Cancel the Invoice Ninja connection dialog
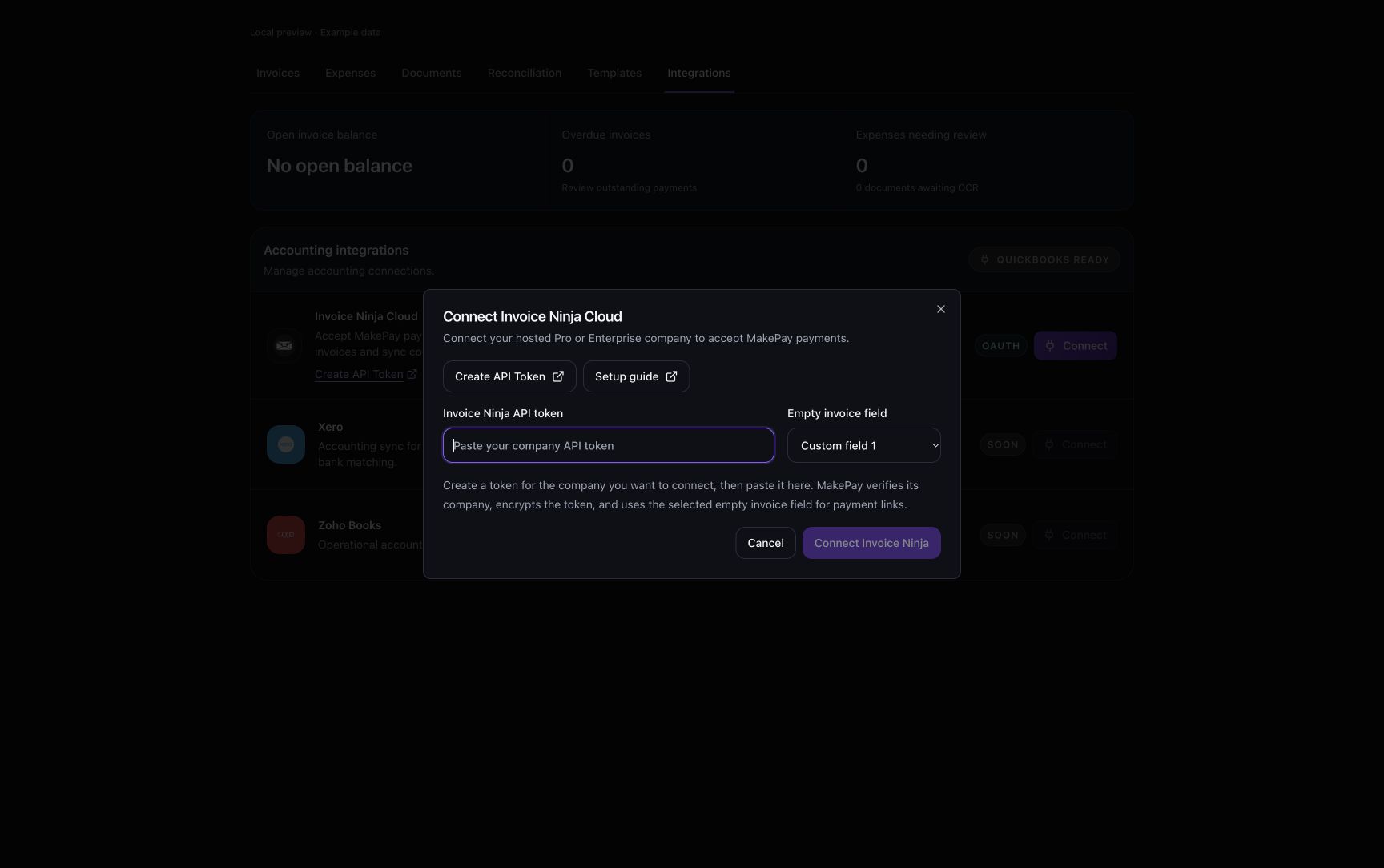 coord(766,543)
